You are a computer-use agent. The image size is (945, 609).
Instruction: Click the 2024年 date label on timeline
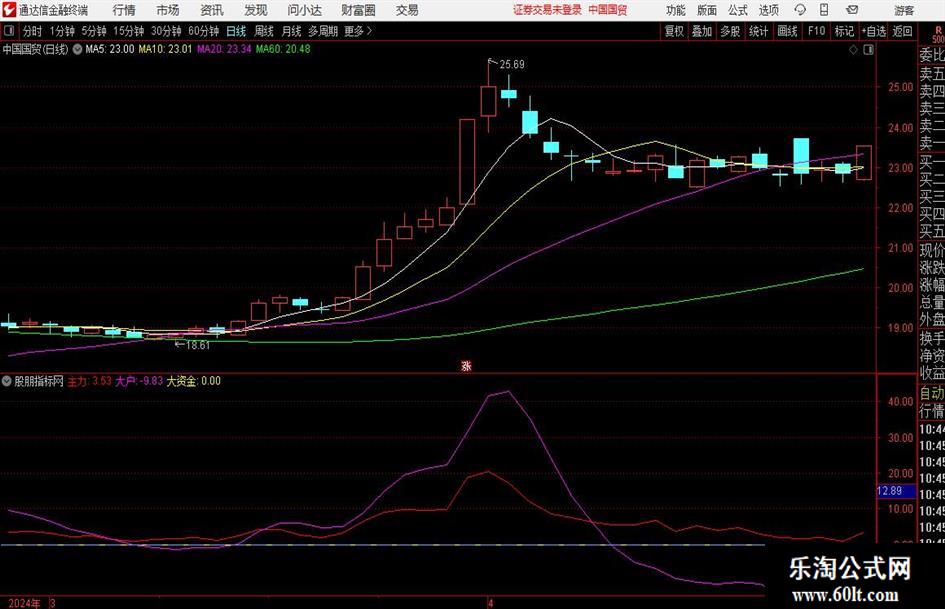tap(25, 603)
